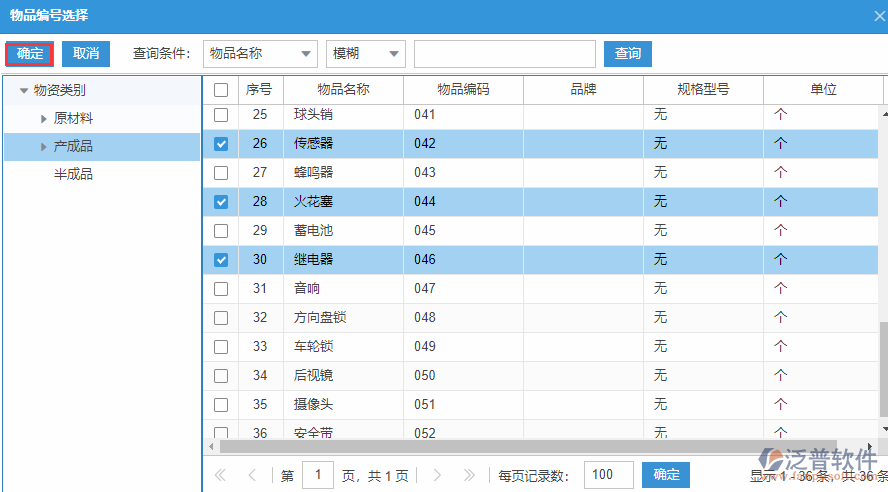Click the red-outlined 确定 button
This screenshot has height=492, width=888.
(30, 54)
